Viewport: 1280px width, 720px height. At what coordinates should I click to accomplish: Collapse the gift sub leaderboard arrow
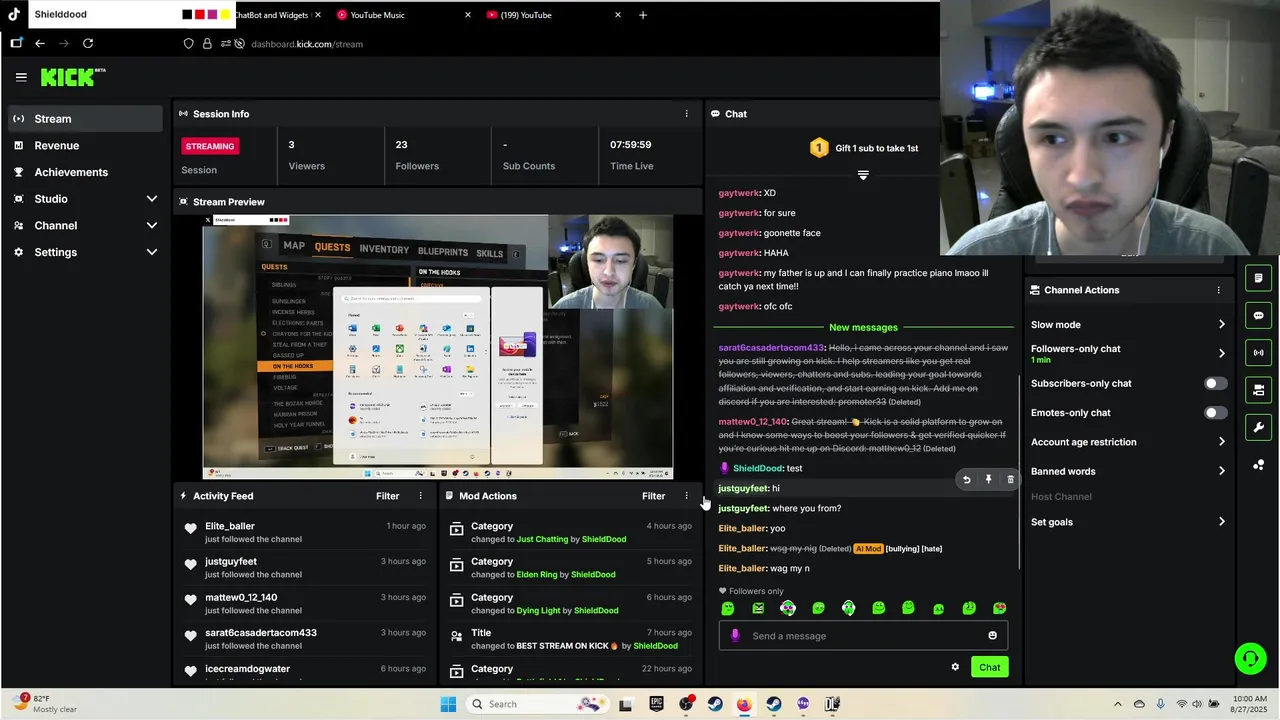click(x=863, y=175)
